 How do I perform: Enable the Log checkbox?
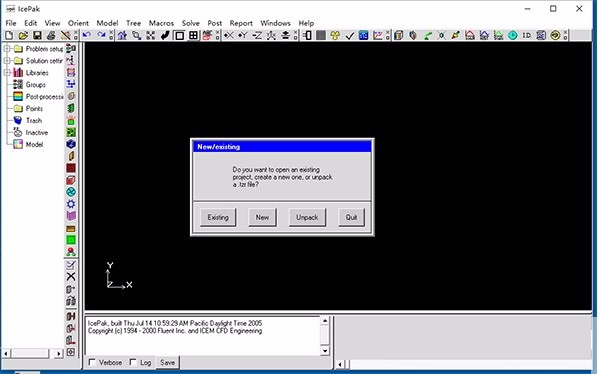click(x=133, y=362)
